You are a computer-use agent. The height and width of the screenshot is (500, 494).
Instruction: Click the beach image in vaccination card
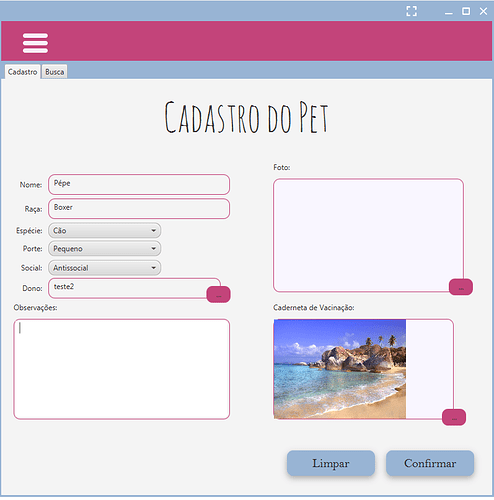(x=340, y=369)
